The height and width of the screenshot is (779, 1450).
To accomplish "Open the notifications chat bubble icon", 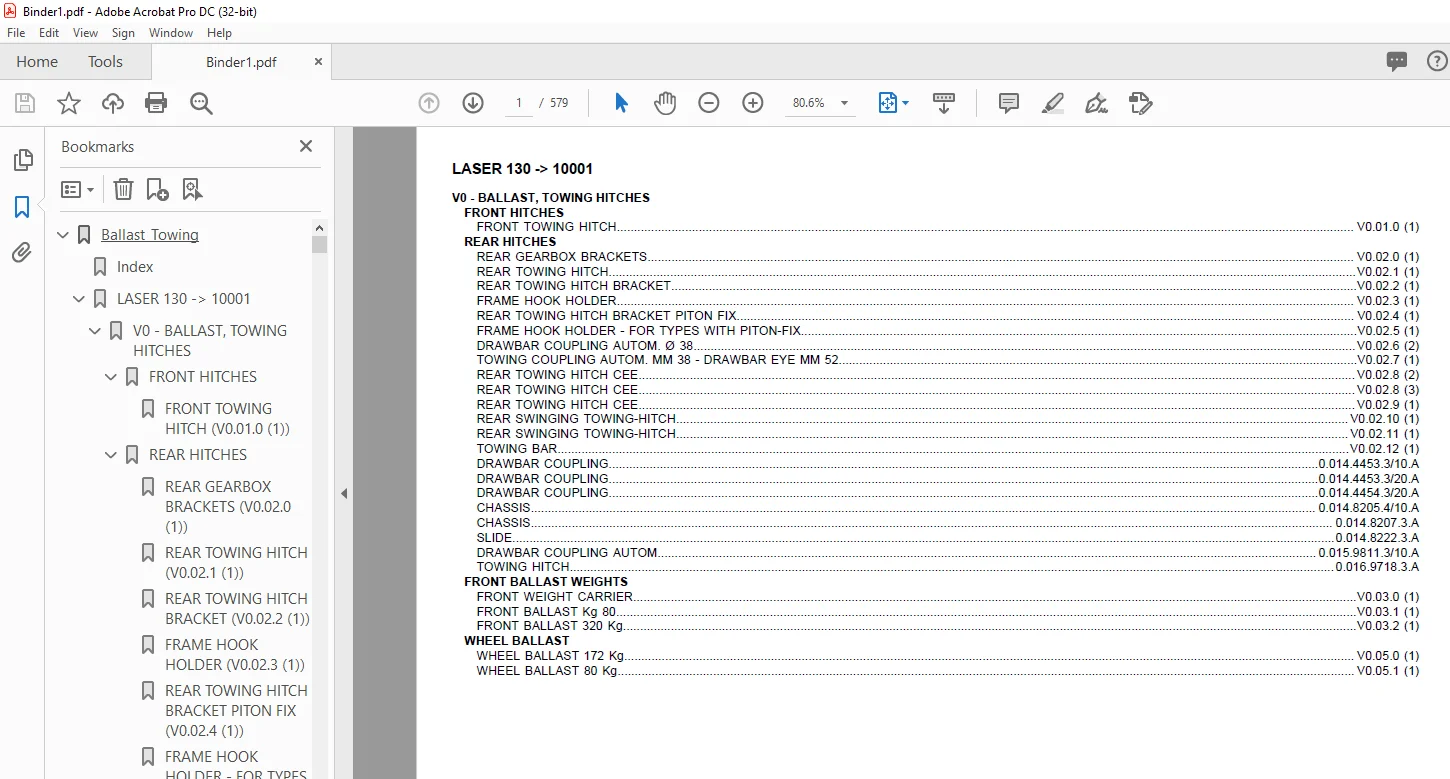I will (1397, 61).
